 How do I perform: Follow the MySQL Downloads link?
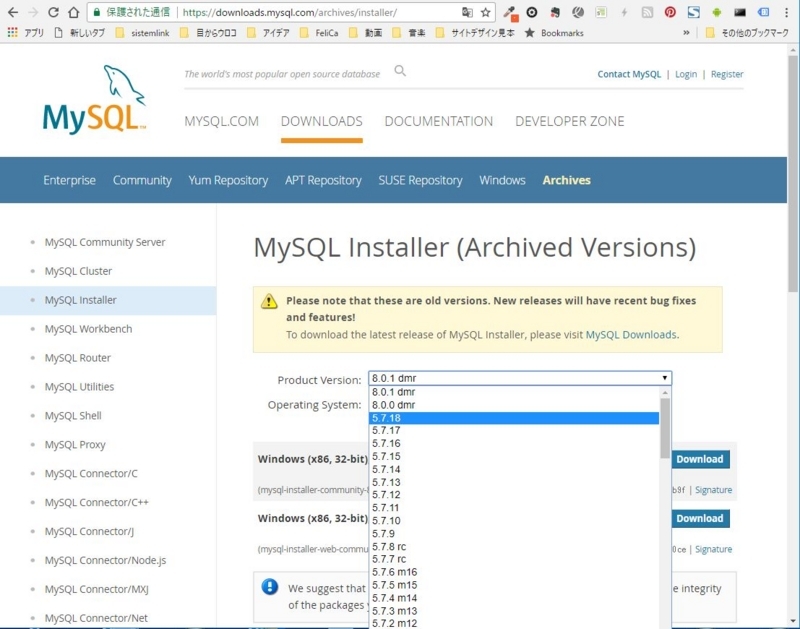(x=631, y=335)
